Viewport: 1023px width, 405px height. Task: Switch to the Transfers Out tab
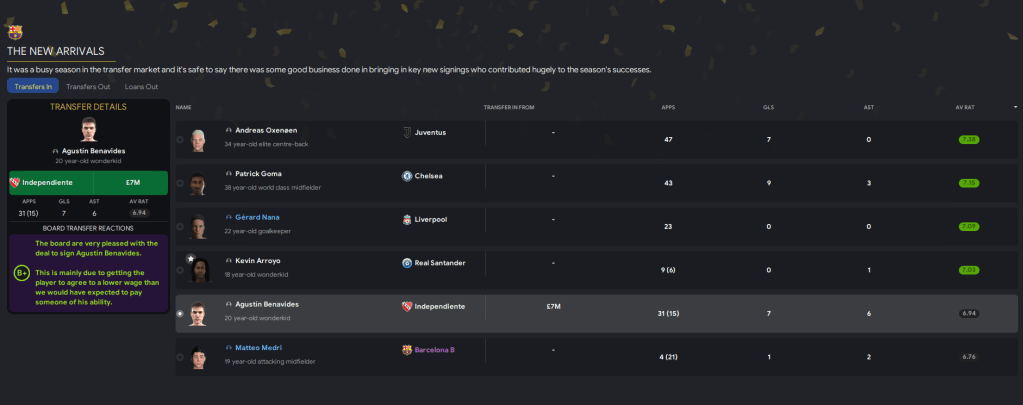[x=88, y=87]
